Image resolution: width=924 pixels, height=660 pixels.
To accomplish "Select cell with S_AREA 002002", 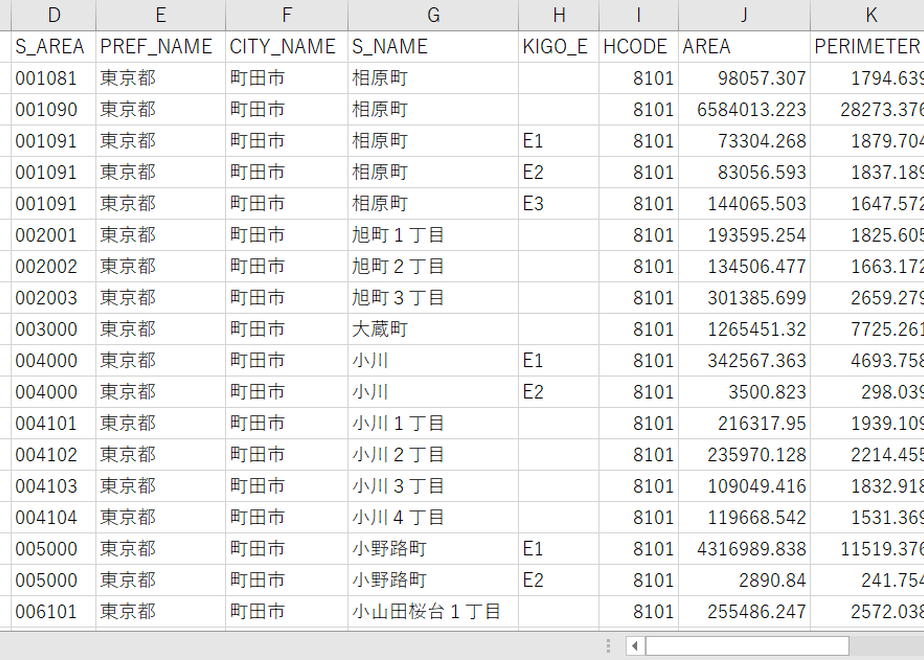I will coord(54,266).
